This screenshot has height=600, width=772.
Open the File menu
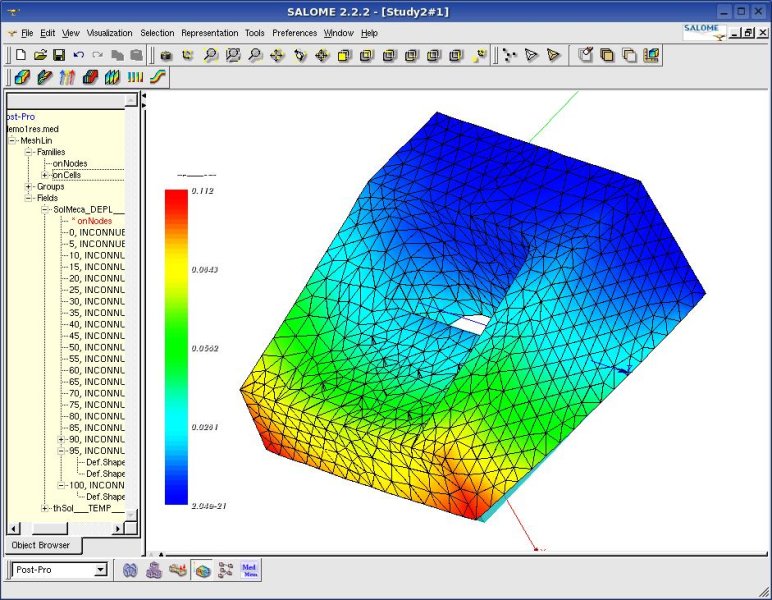click(x=27, y=33)
